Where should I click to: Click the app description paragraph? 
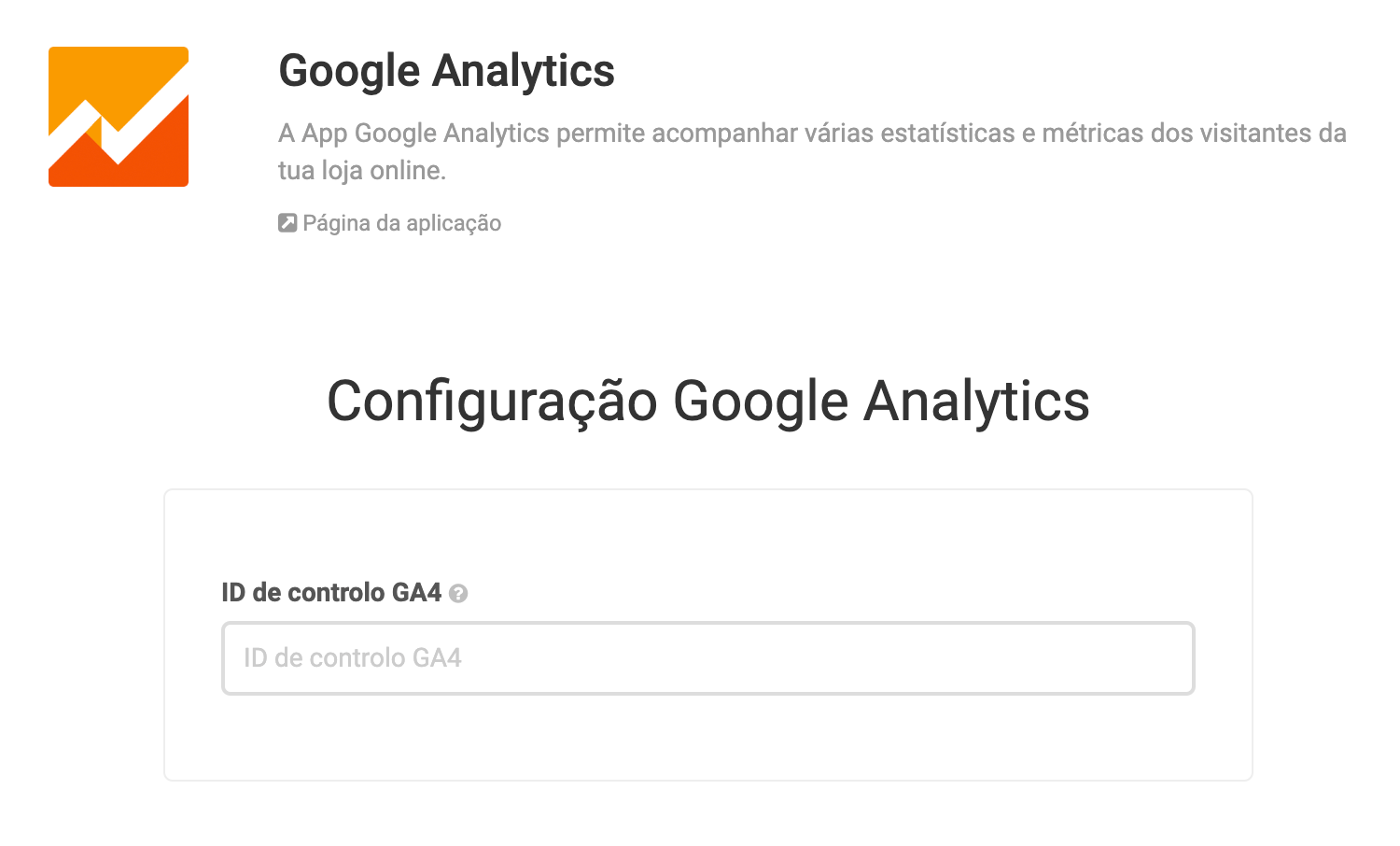coord(812,134)
